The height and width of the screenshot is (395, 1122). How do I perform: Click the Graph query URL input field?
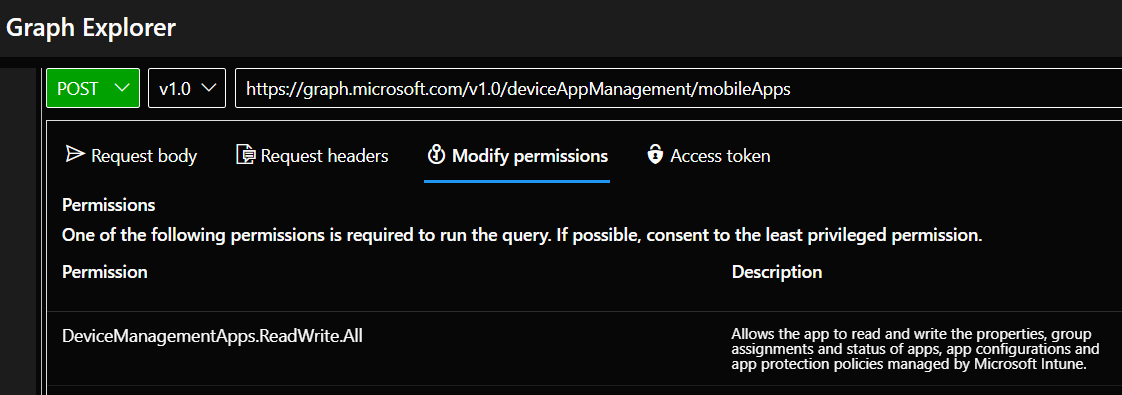pos(678,88)
